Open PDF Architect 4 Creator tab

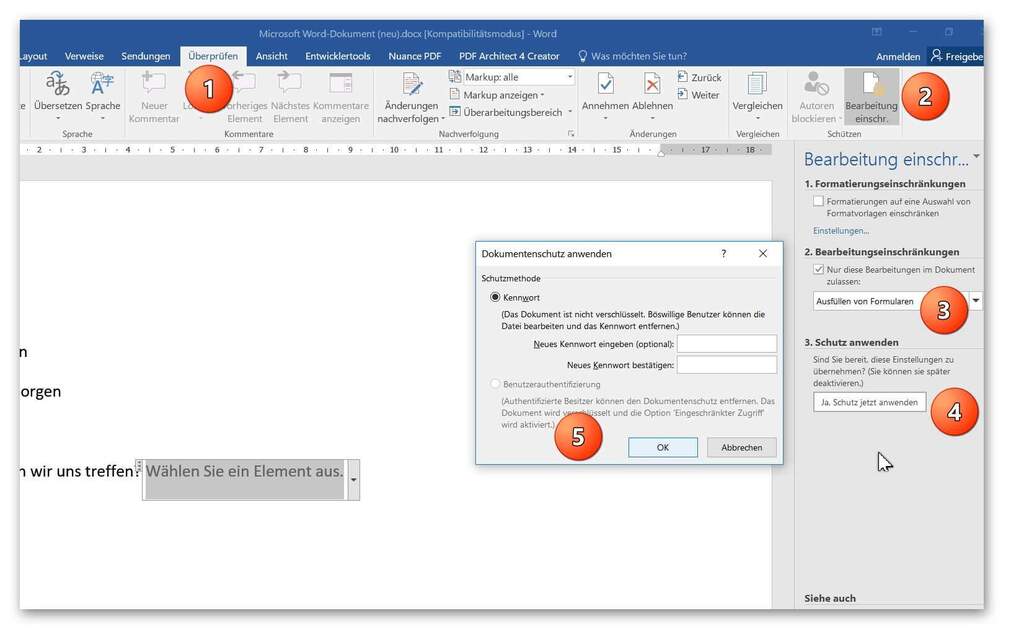(x=509, y=56)
